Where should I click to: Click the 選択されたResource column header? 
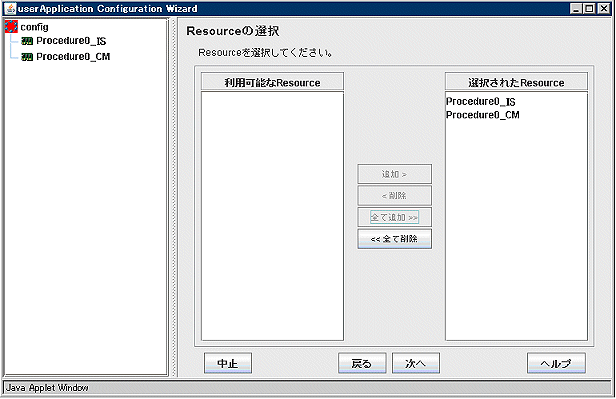(x=516, y=82)
